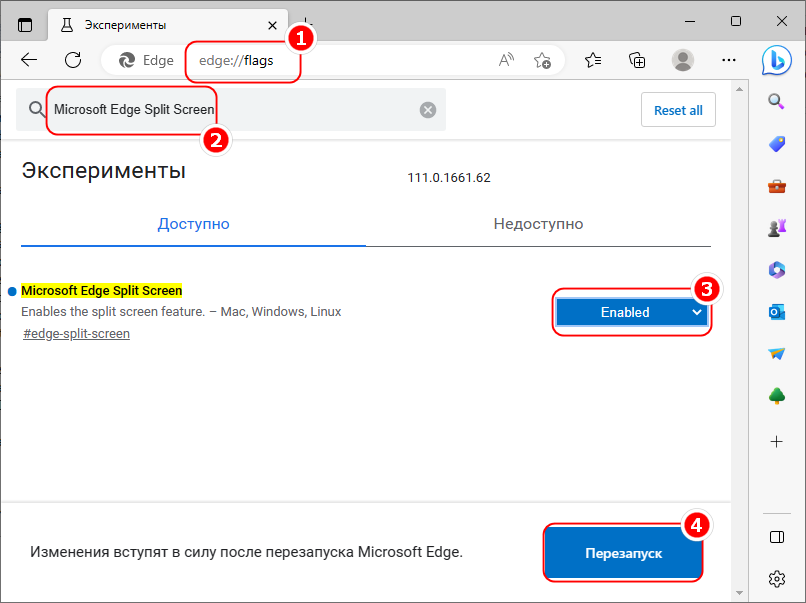
Task: Open the sidebar Outlook icon
Action: (777, 312)
